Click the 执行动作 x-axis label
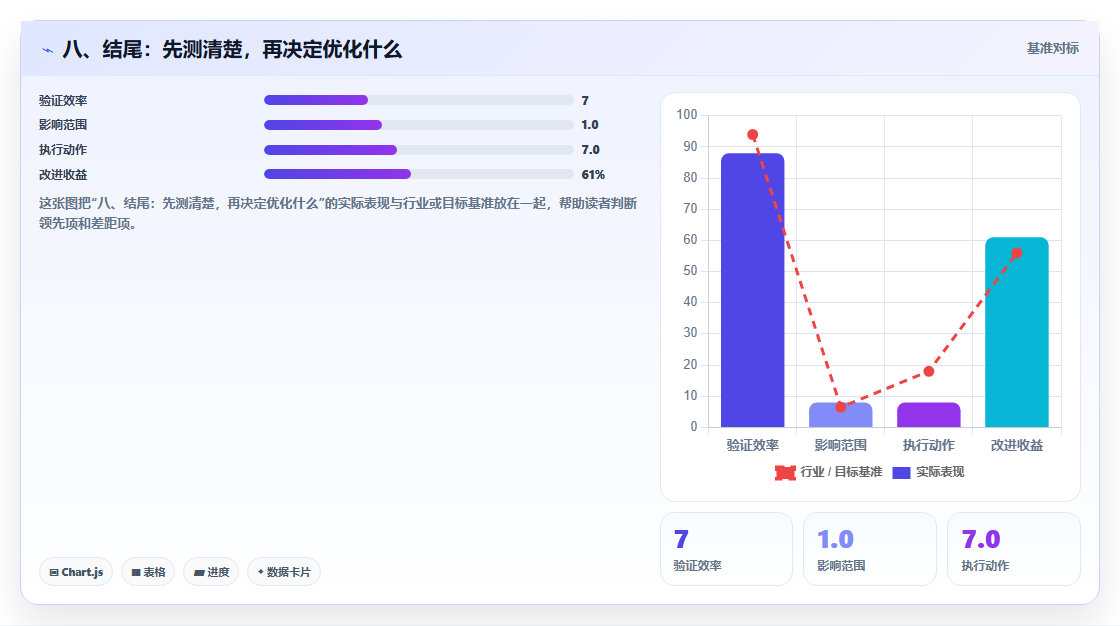 click(x=929, y=445)
